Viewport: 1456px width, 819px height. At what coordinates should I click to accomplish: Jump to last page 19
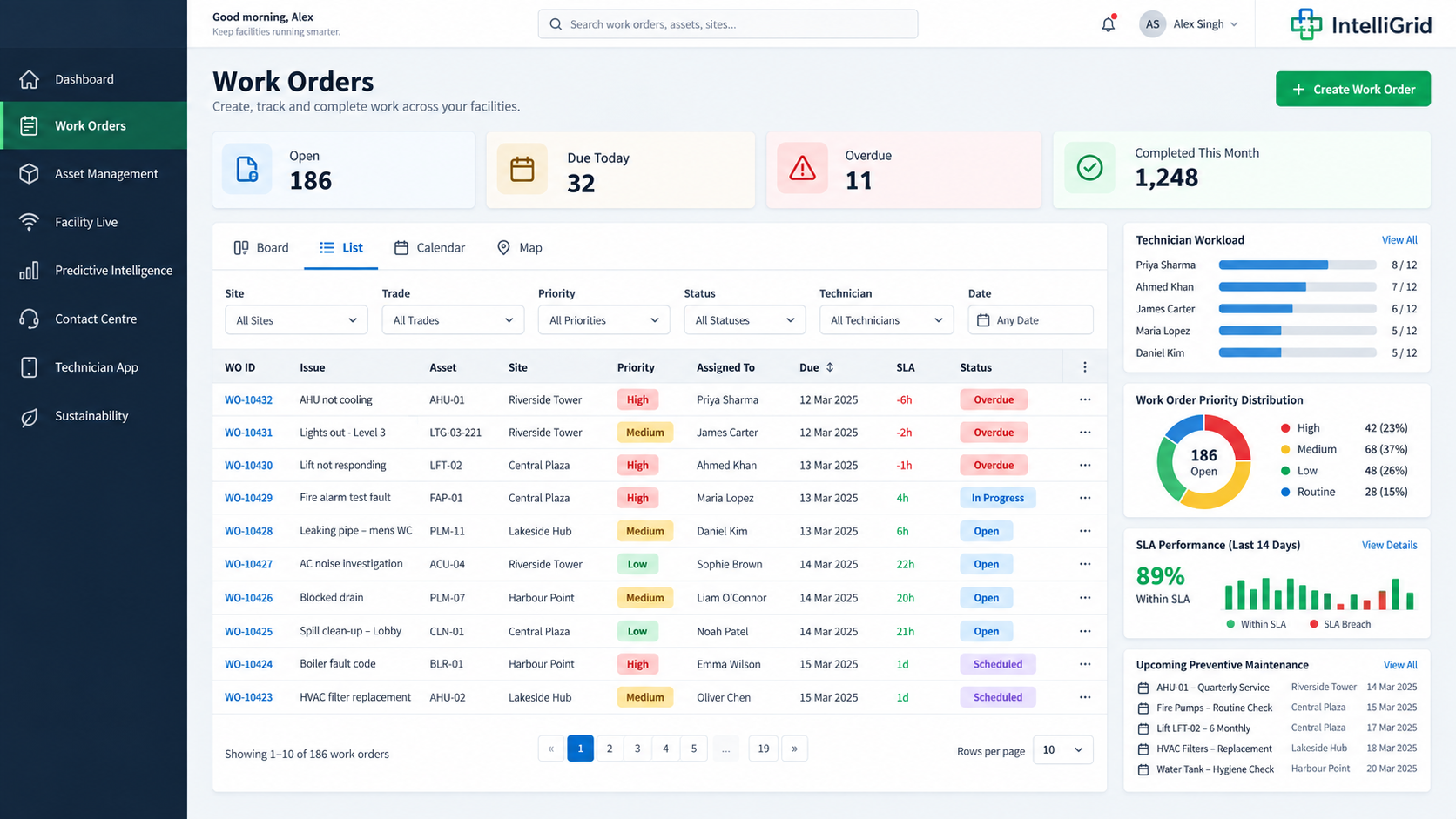pyautogui.click(x=764, y=749)
